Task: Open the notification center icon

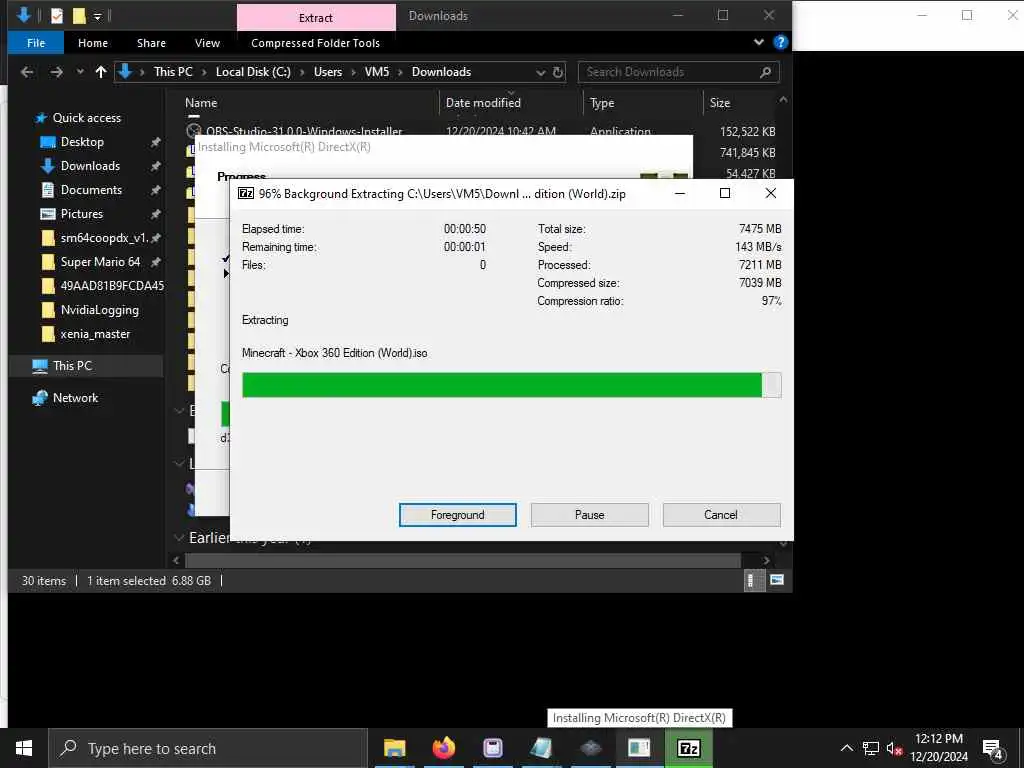Action: pos(993,749)
